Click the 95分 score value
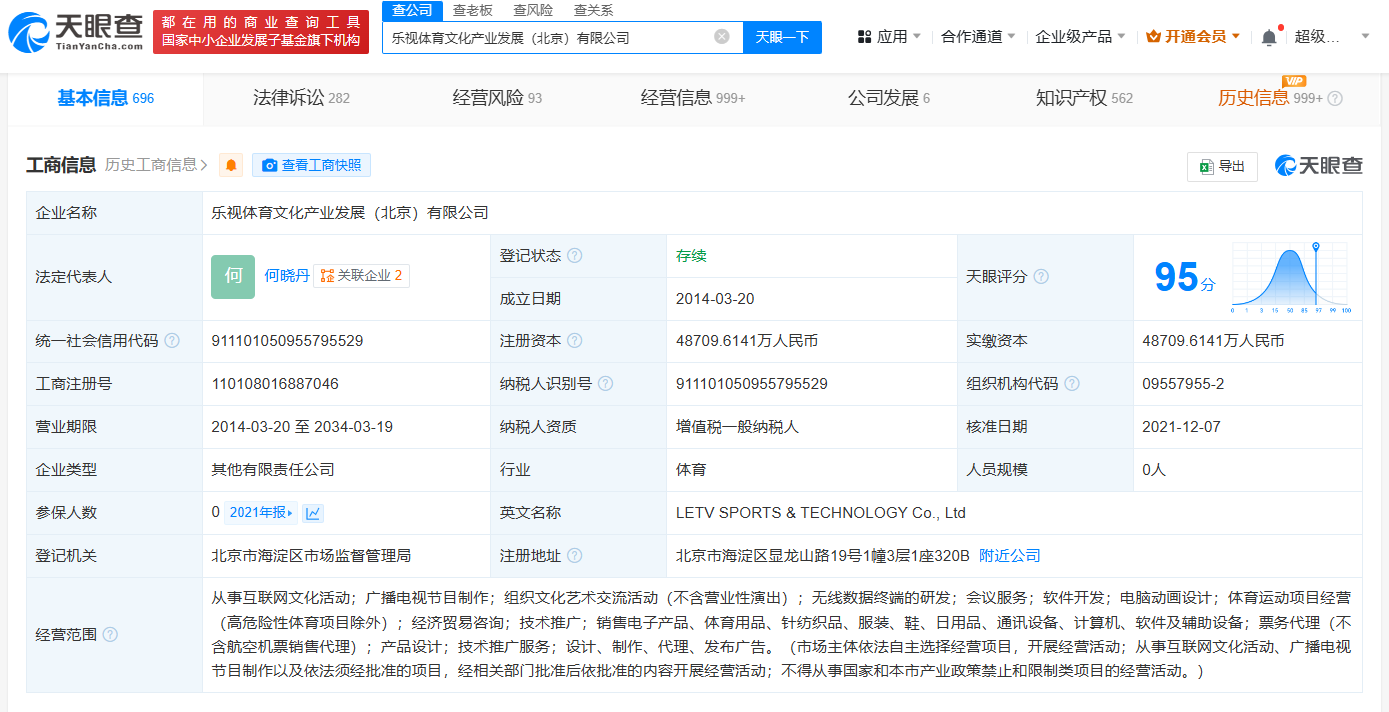 pyautogui.click(x=1184, y=277)
